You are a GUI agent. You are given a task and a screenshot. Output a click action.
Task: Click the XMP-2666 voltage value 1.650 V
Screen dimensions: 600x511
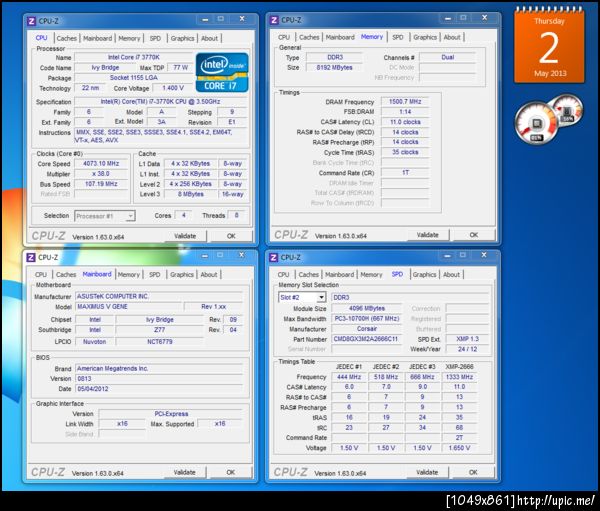pyautogui.click(x=459, y=448)
